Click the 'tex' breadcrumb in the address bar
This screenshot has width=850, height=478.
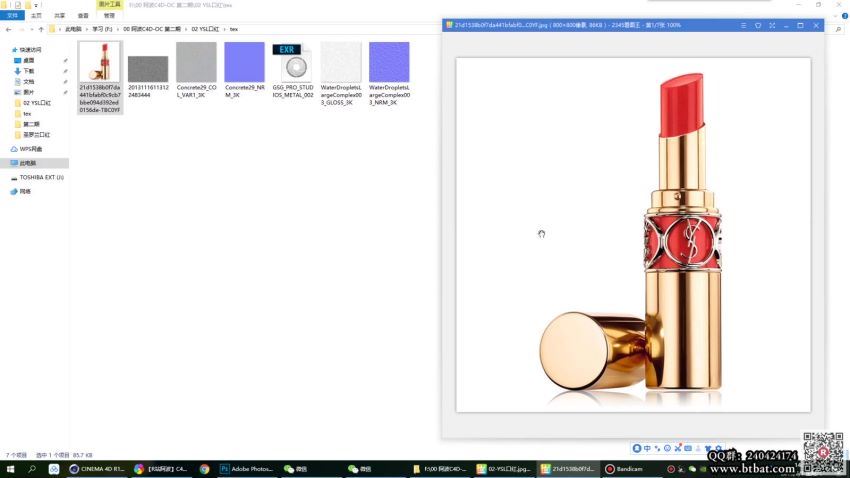[234, 29]
